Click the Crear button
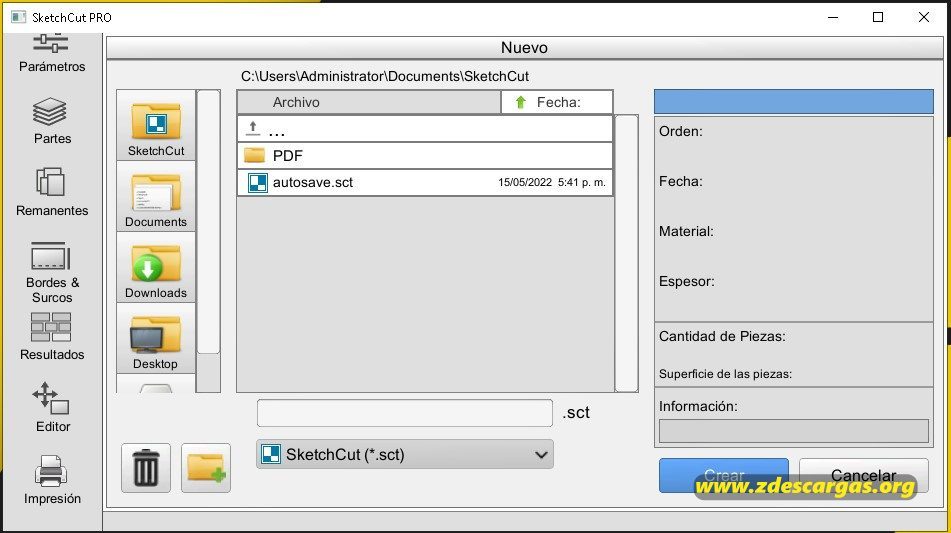The image size is (951, 533). (x=724, y=475)
